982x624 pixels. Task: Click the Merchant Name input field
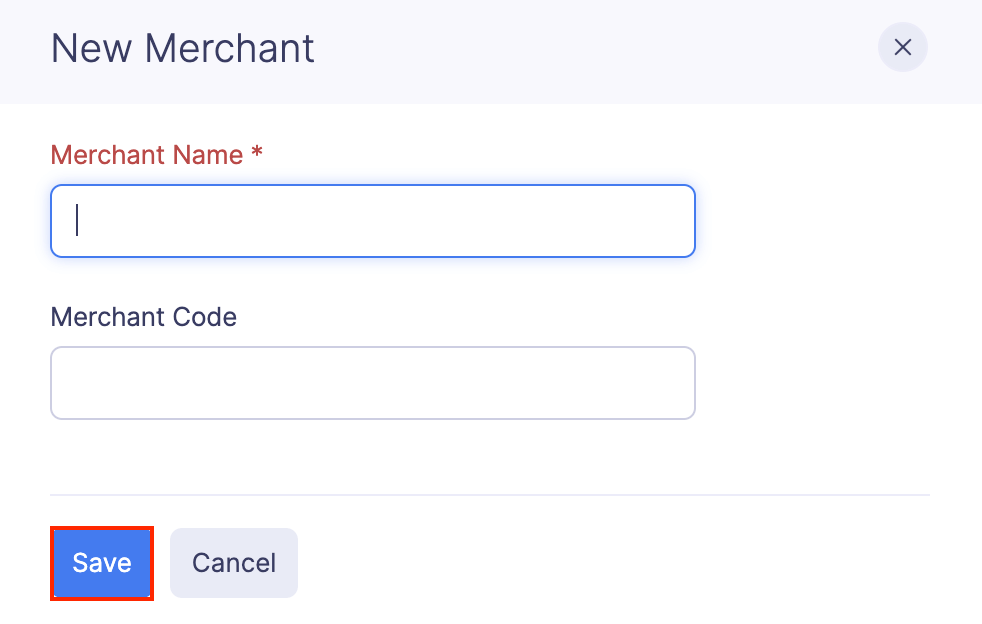click(372, 221)
